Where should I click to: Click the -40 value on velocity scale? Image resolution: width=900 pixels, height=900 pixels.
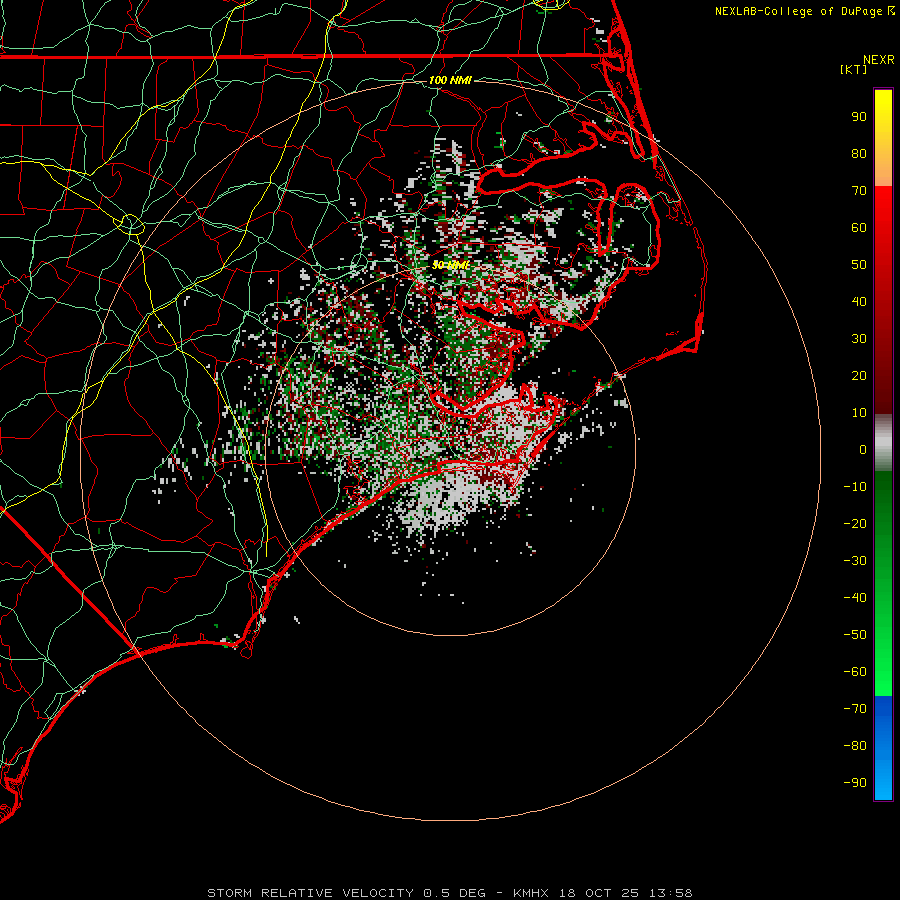pos(855,598)
